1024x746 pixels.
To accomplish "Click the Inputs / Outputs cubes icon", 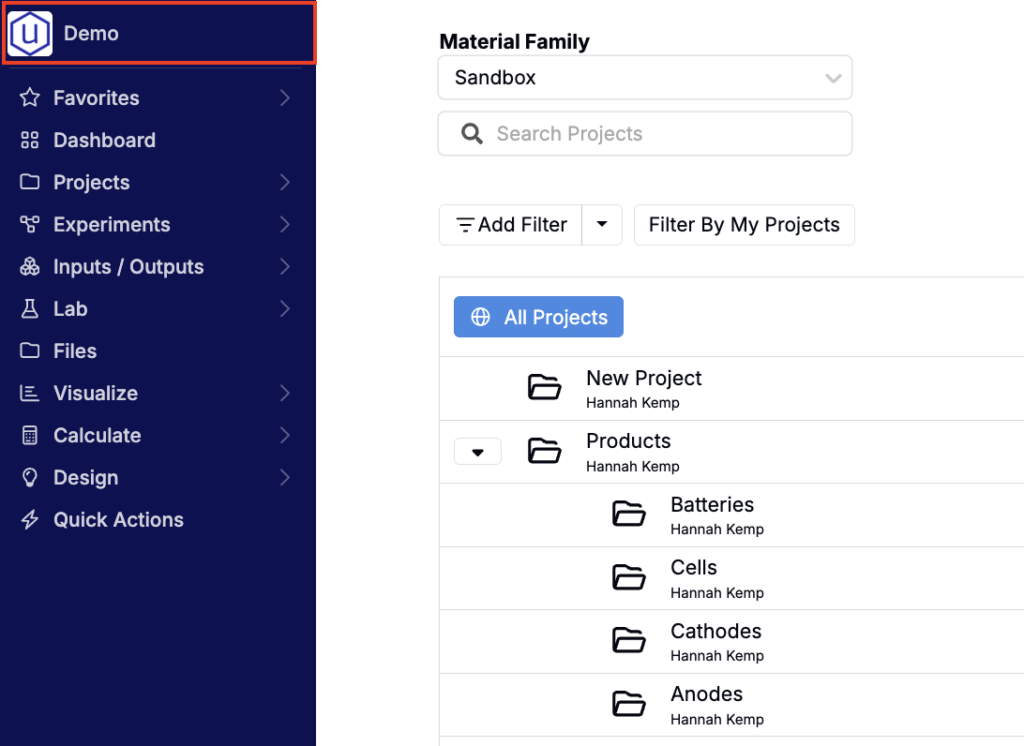I will click(x=30, y=267).
